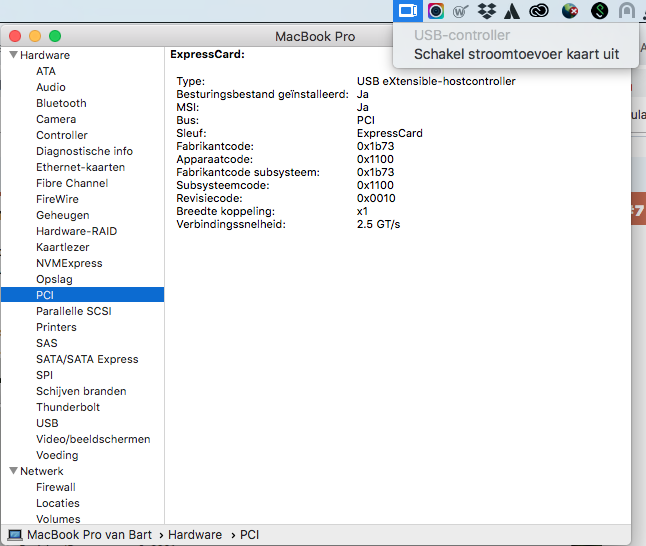
Task: Click the gray arch menu bar icon
Action: point(627,11)
